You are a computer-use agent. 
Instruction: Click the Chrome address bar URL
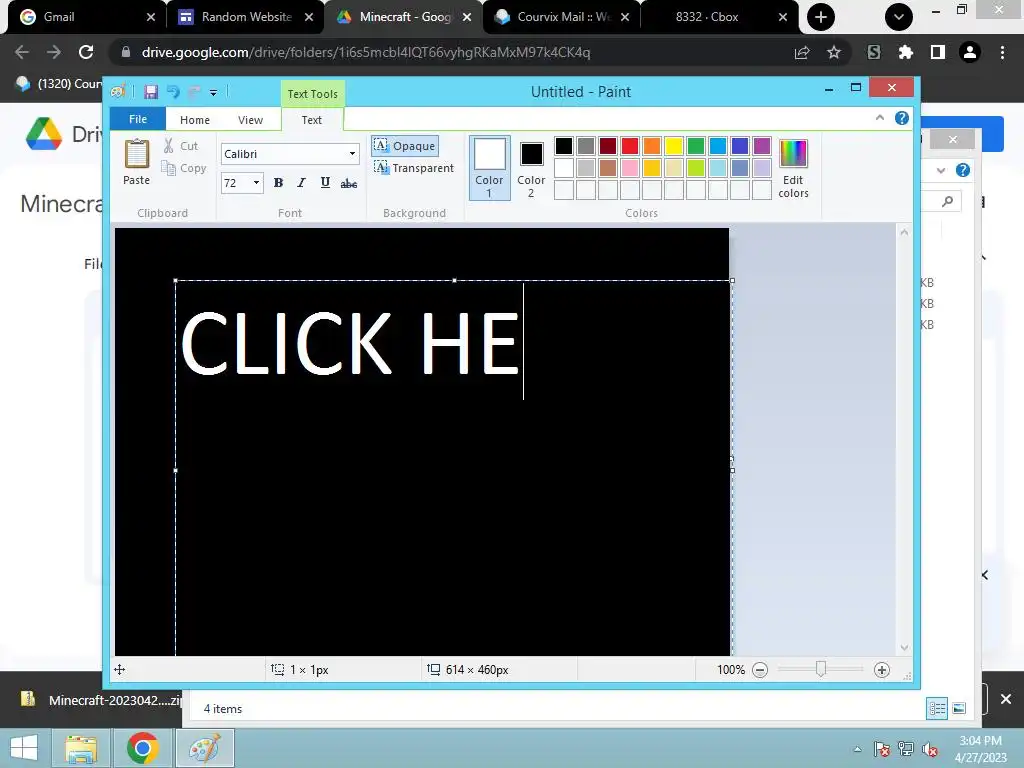click(366, 52)
